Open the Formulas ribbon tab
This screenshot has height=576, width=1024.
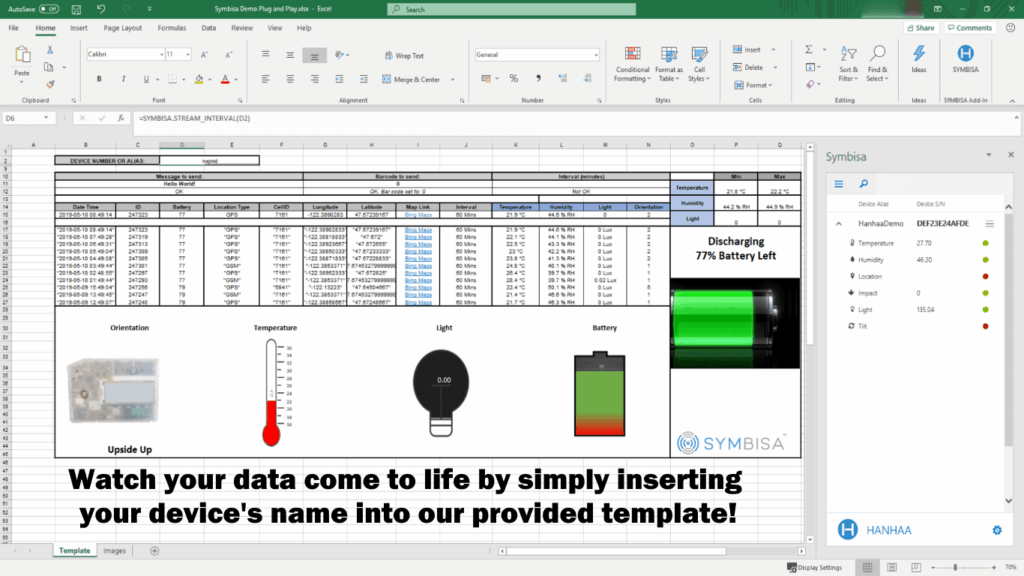pos(172,28)
